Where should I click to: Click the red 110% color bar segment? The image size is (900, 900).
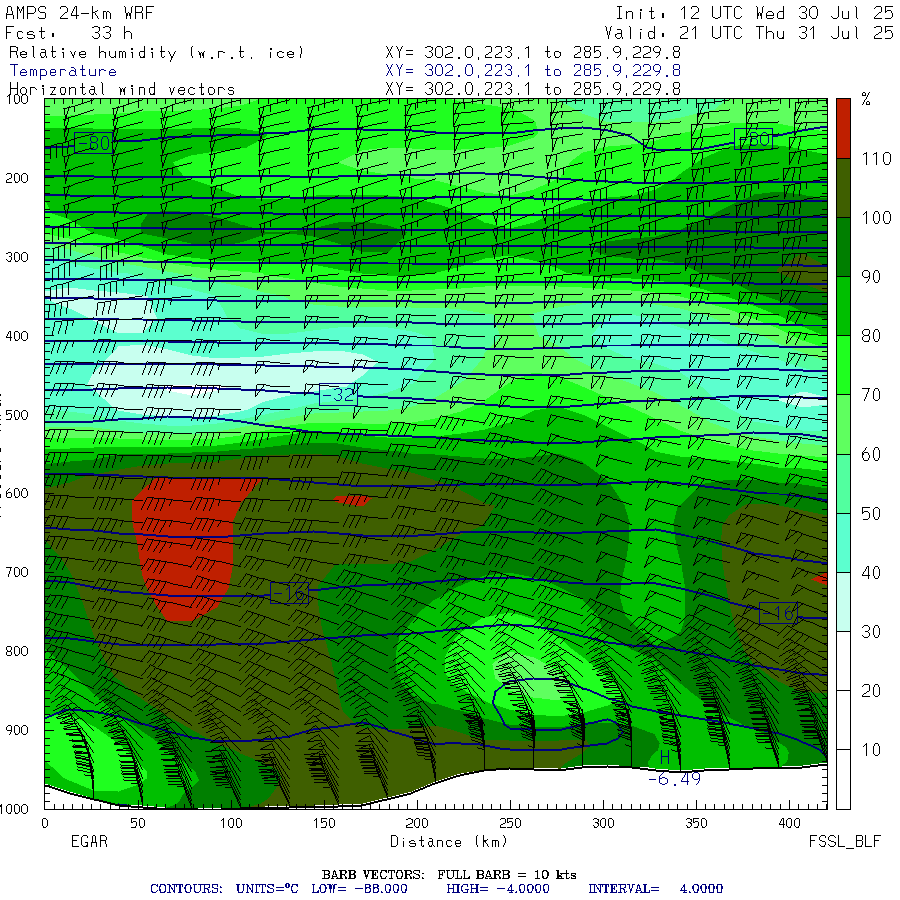(x=843, y=128)
